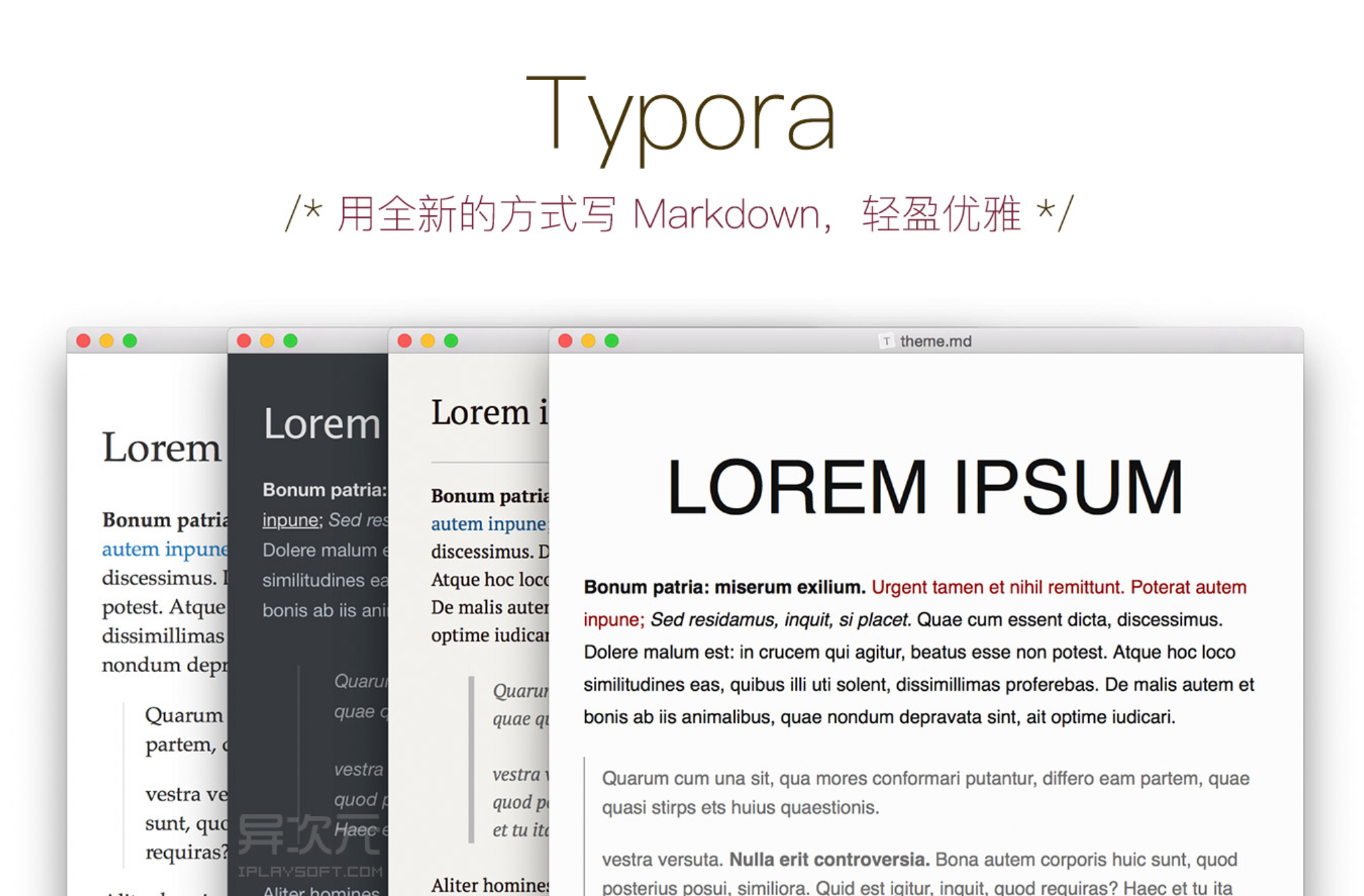This screenshot has width=1364, height=896.
Task: Click the theme.md file icon in title bar
Action: pyautogui.click(x=886, y=341)
